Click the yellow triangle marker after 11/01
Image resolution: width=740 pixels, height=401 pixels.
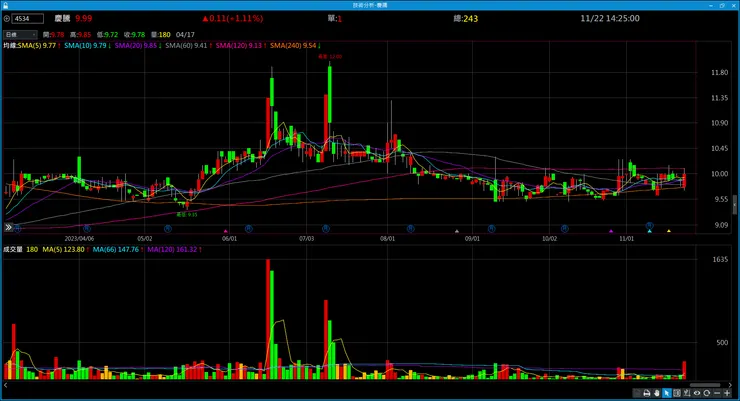point(669,231)
